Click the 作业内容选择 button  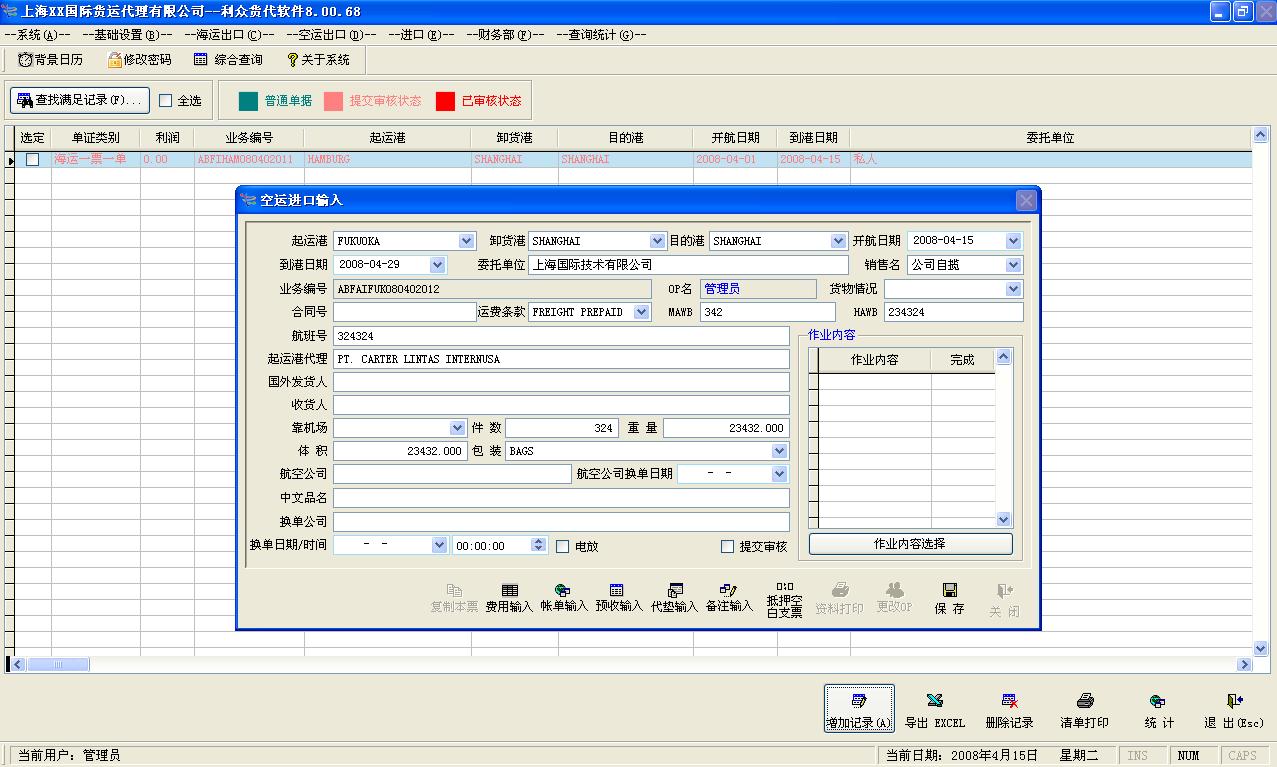pyautogui.click(x=910, y=544)
